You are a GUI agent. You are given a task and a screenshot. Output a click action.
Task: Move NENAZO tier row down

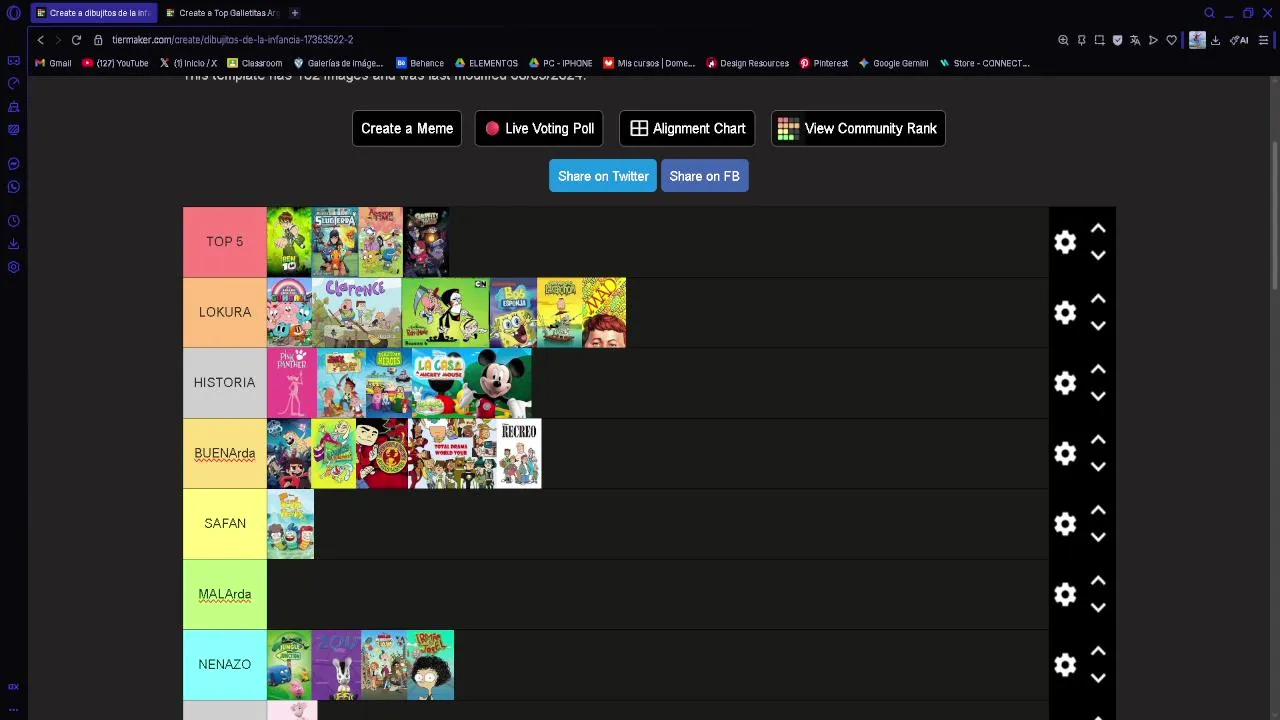1098,678
